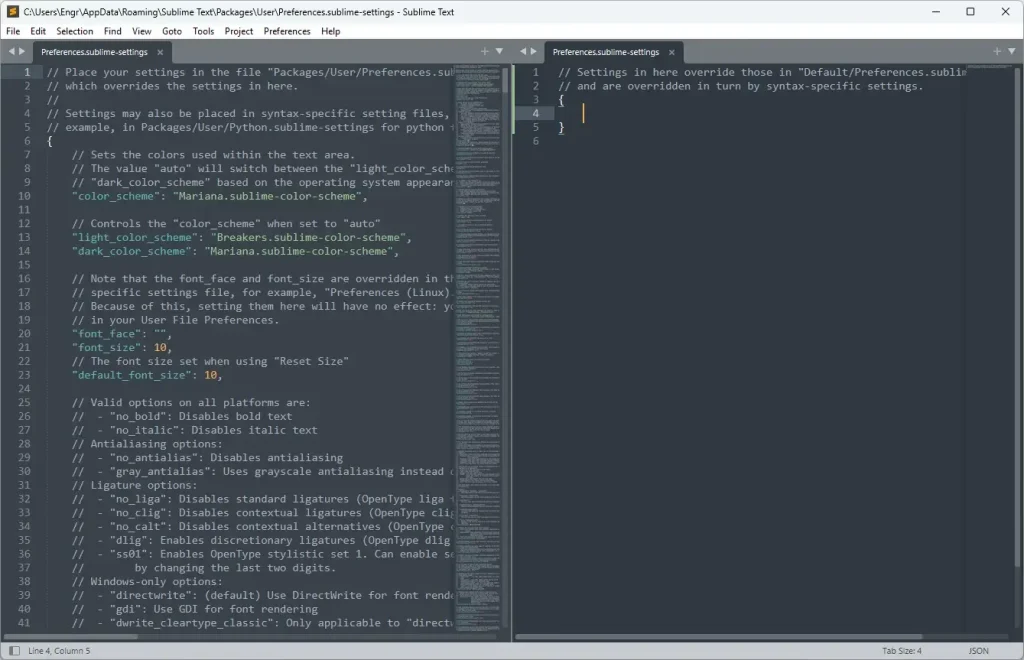Click the "default_font_size" setting key
This screenshot has height=660, width=1024.
(132, 375)
